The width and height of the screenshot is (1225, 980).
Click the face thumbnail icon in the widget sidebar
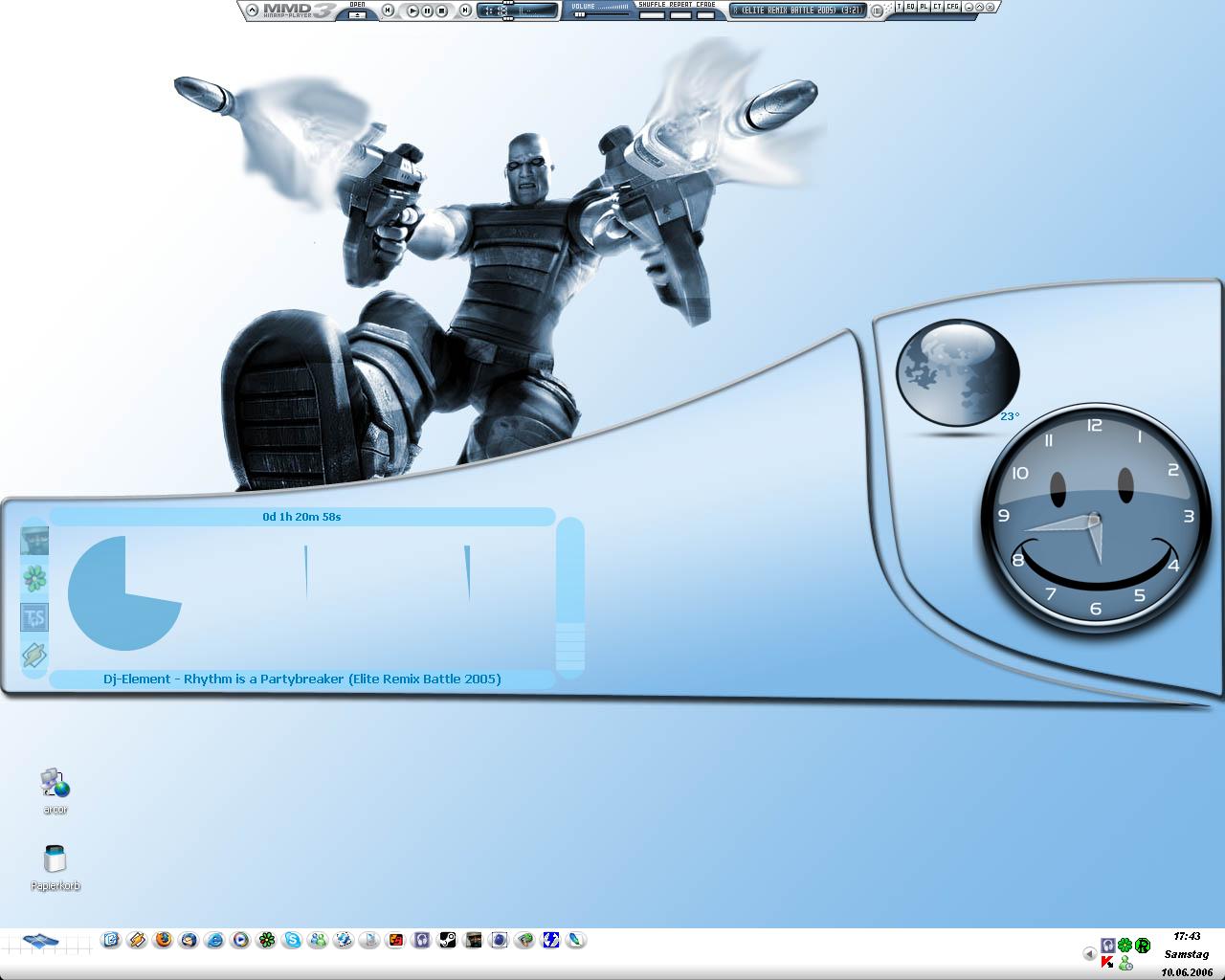34,541
